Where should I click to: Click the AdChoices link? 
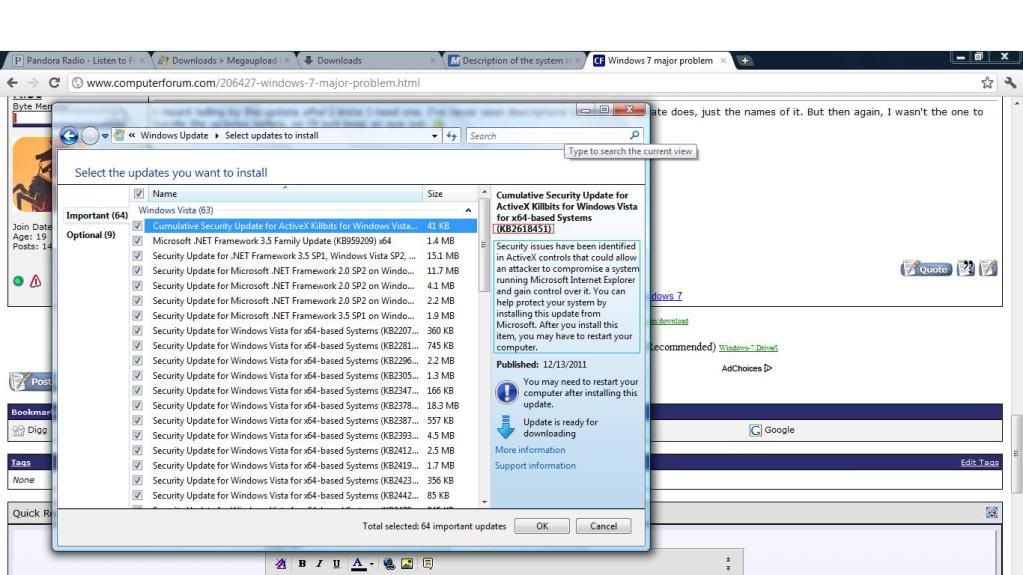coord(746,368)
